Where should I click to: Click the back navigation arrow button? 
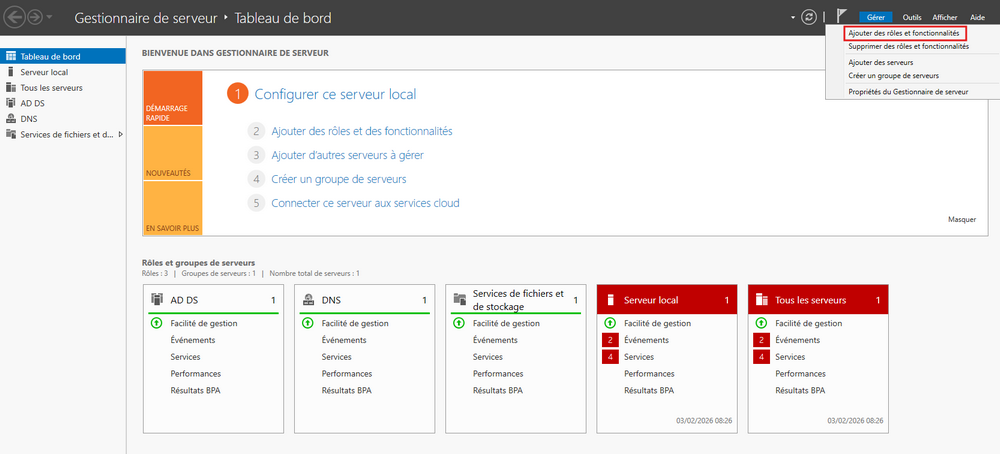[x=16, y=18]
